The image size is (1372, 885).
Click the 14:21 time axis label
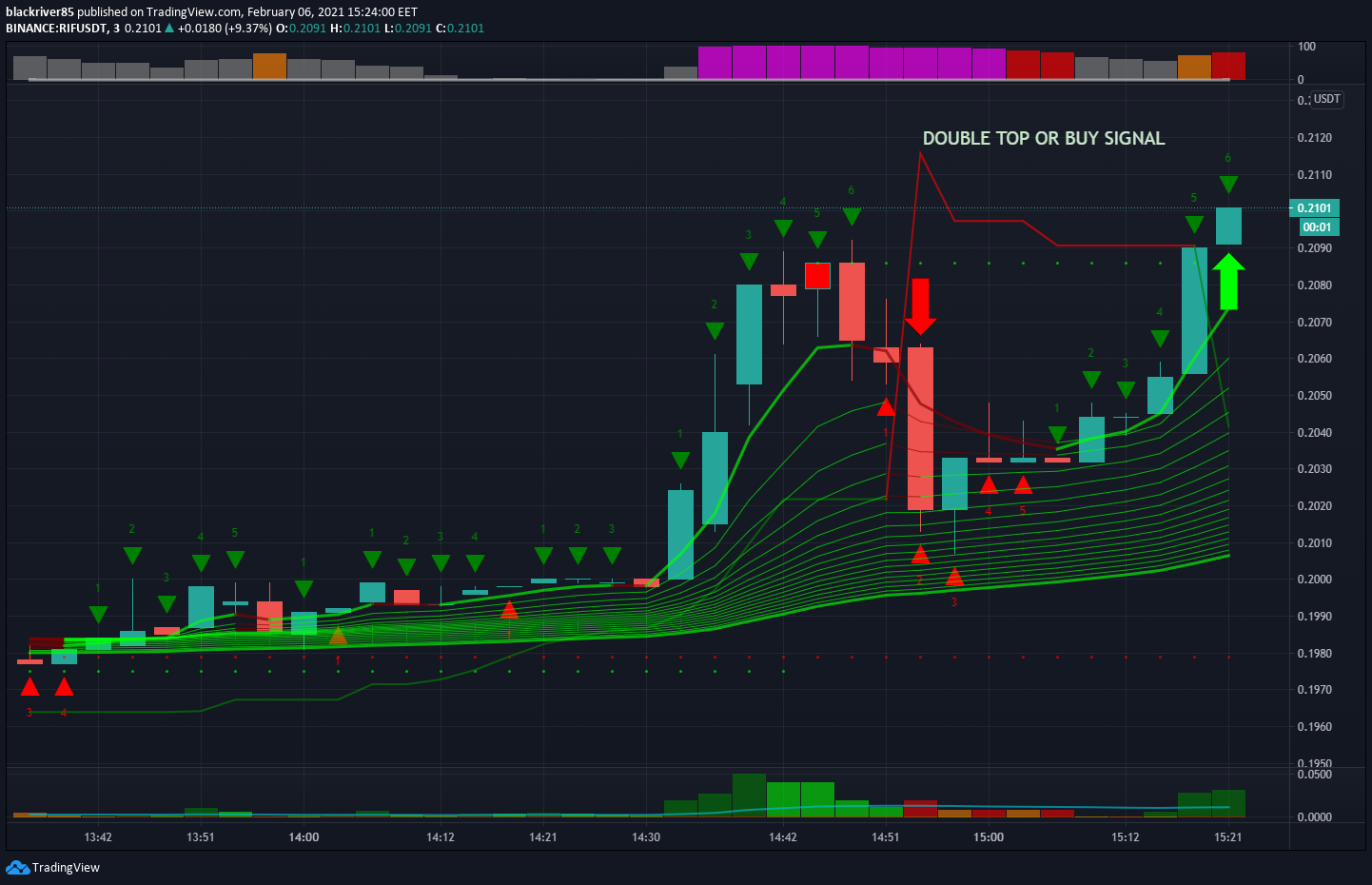(x=543, y=837)
